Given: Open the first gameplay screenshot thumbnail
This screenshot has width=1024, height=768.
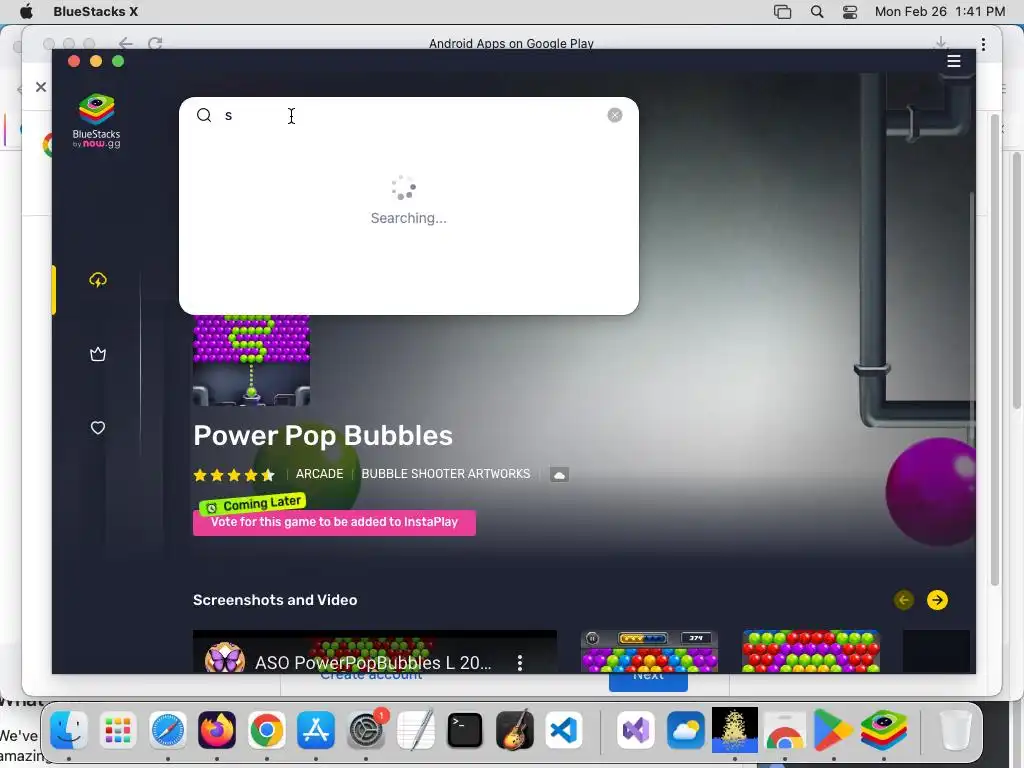Looking at the screenshot, I should click(649, 652).
